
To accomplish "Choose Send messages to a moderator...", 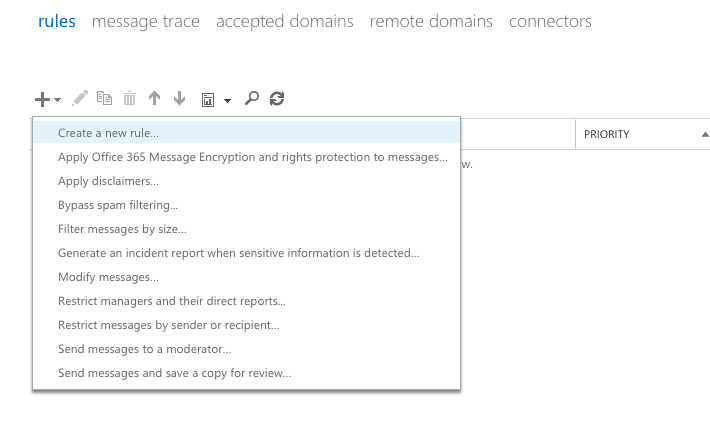I will click(x=144, y=349).
